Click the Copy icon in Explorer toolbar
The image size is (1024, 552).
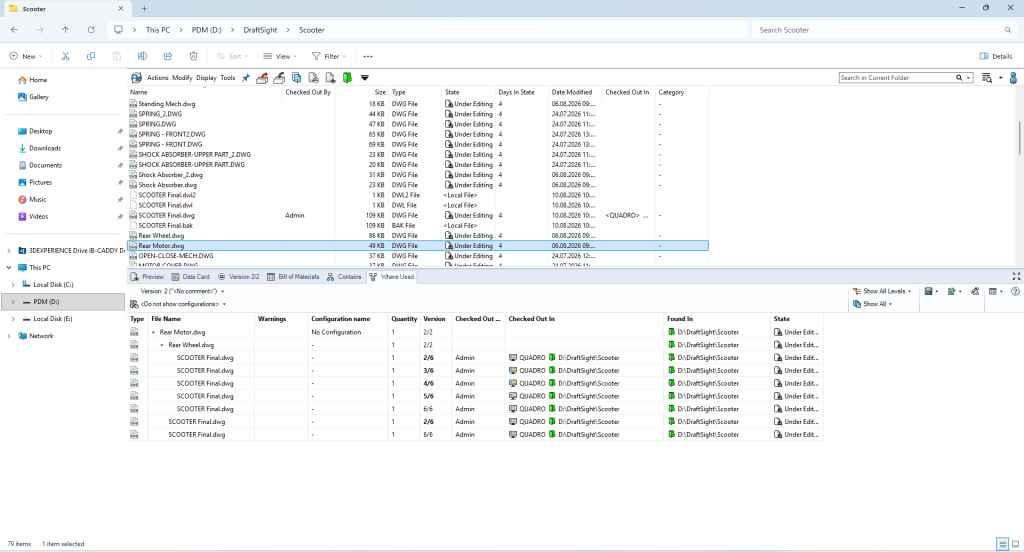click(91, 56)
